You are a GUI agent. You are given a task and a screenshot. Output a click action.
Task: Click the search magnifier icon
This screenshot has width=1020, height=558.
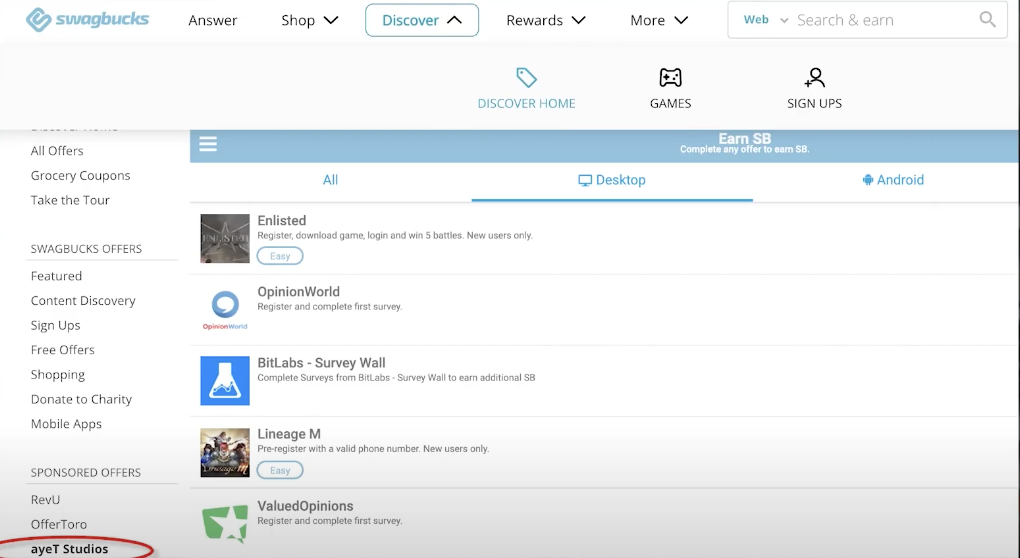987,20
